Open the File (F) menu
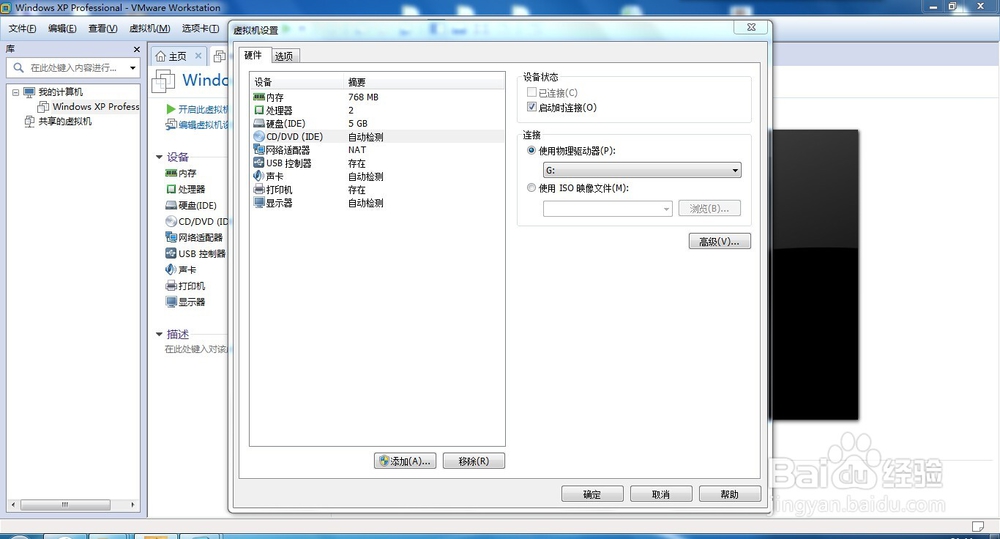This screenshot has height=539, width=1000. (x=22, y=28)
